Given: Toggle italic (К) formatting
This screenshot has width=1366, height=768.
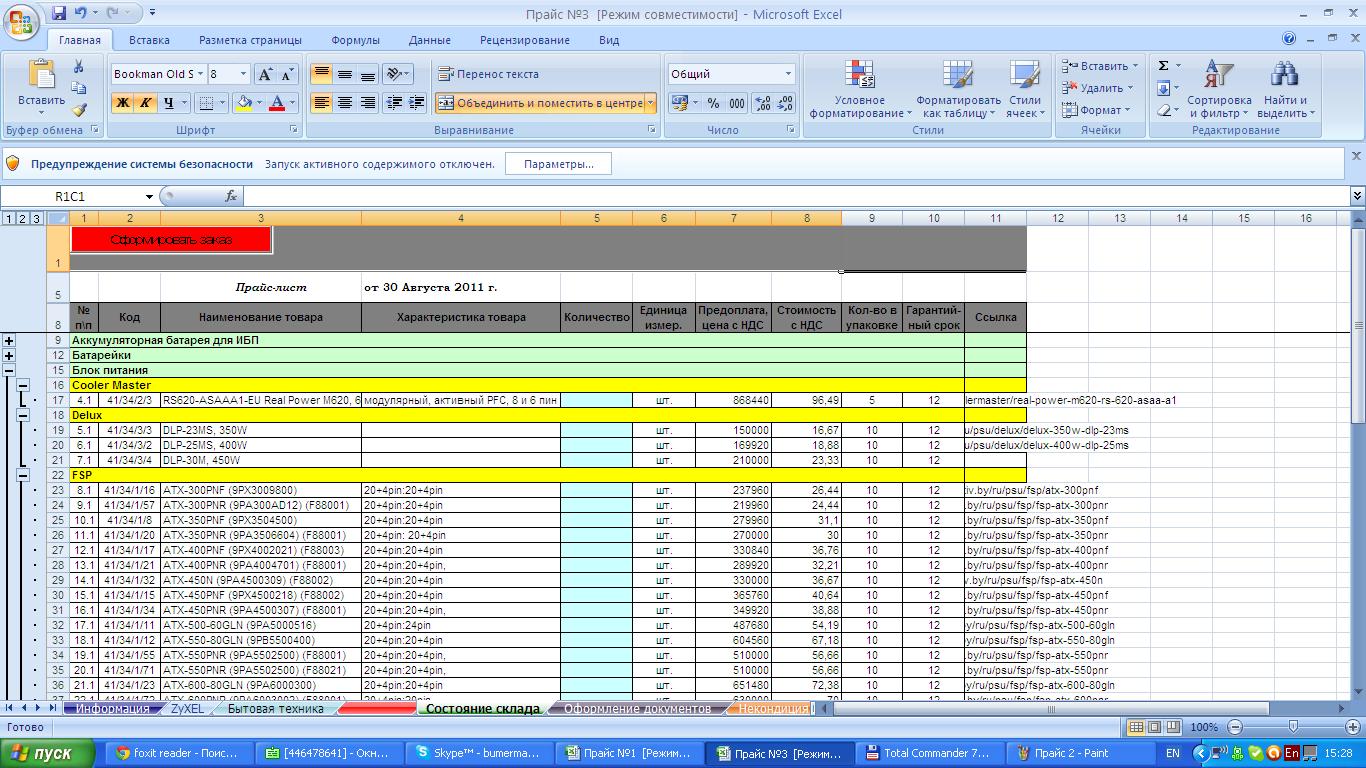Looking at the screenshot, I should tap(145, 103).
